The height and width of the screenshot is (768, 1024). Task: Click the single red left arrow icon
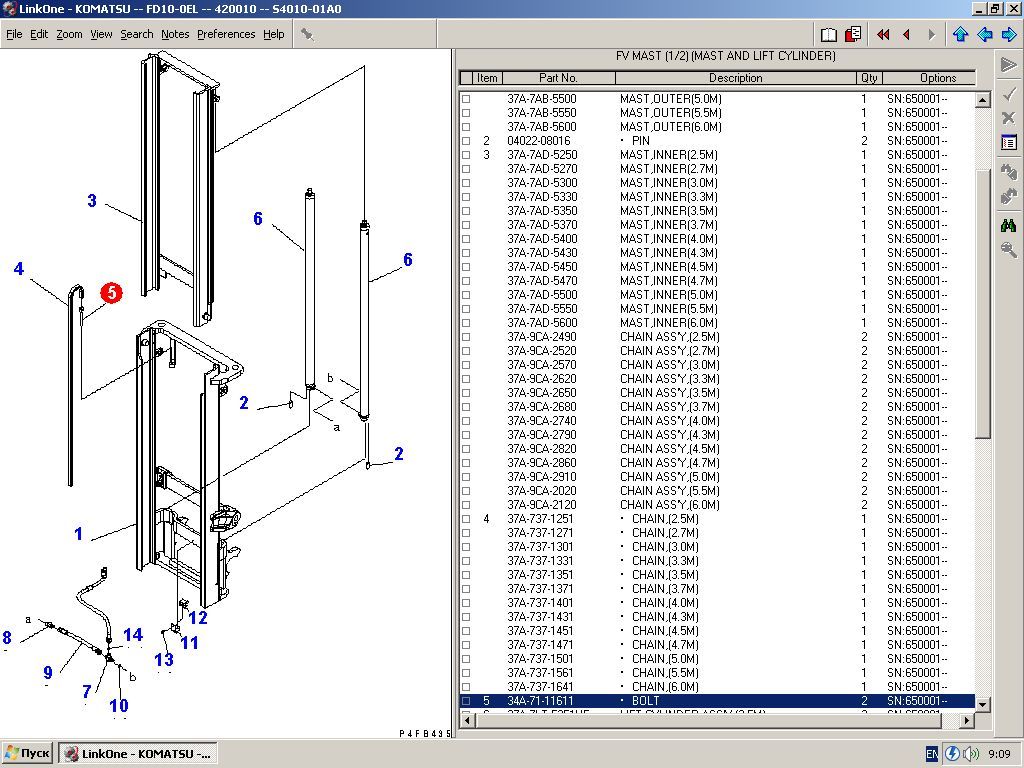(x=906, y=35)
